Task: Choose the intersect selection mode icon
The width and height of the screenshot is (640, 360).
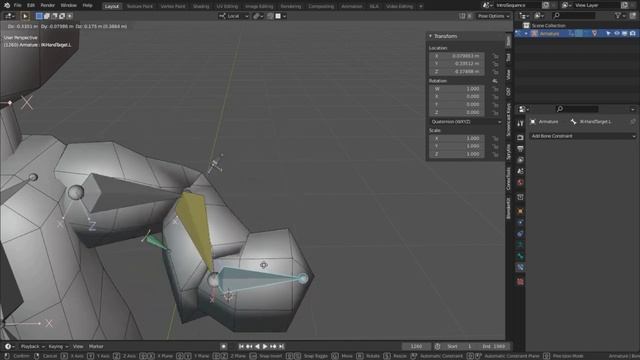Action: click(70, 16)
